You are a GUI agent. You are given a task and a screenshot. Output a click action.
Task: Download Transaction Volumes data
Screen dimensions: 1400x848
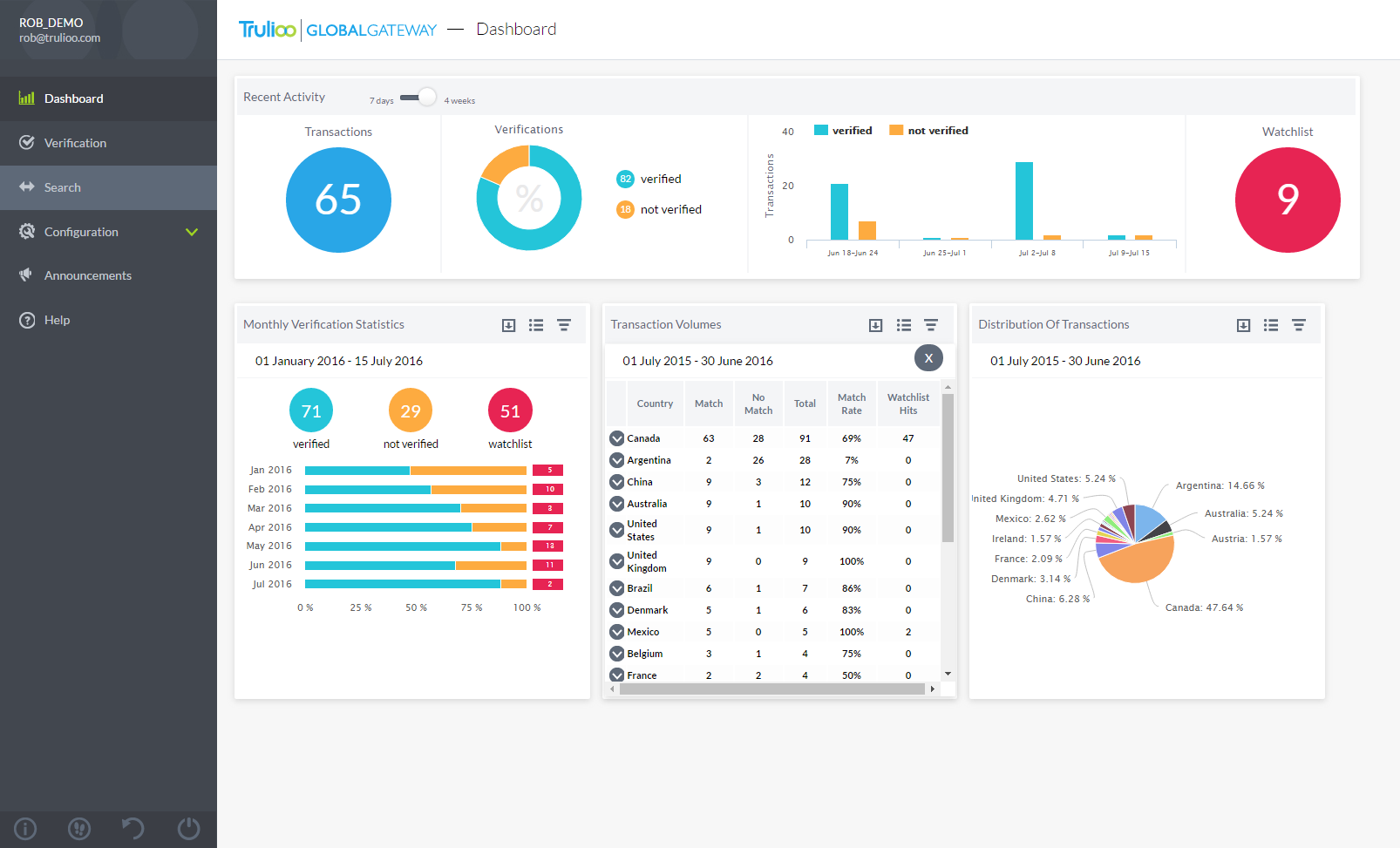pos(876,325)
